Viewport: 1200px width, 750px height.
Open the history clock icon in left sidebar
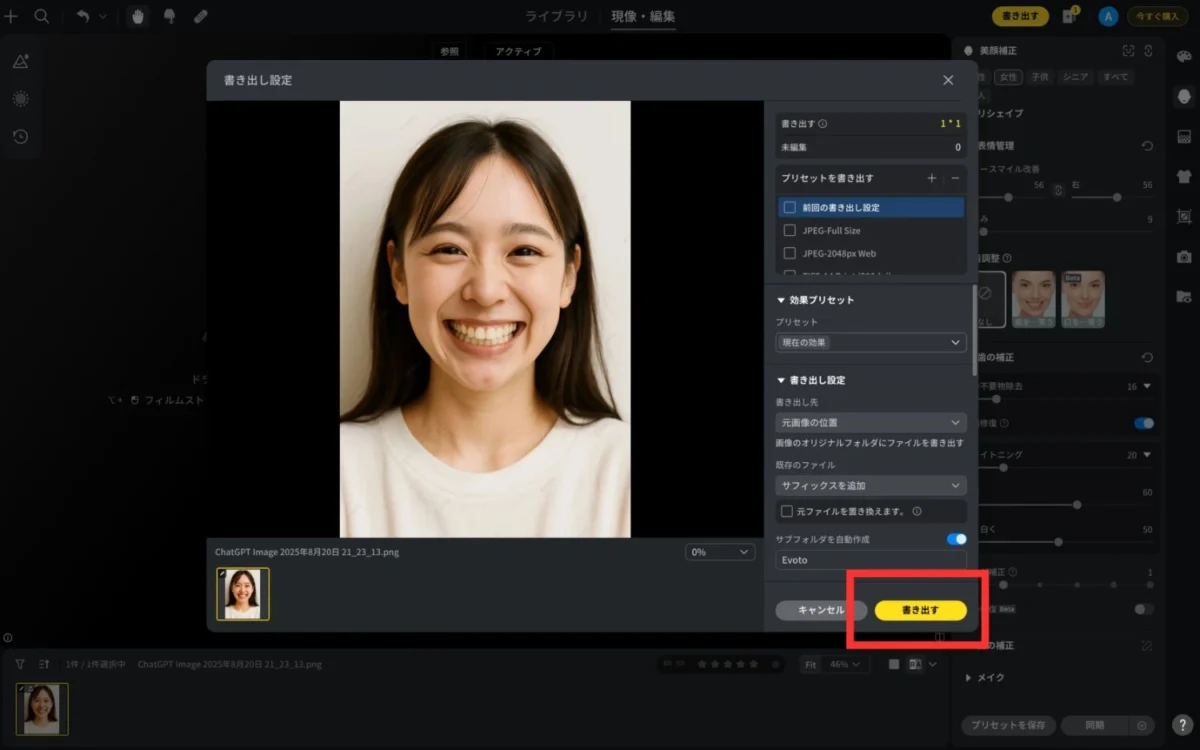point(20,137)
